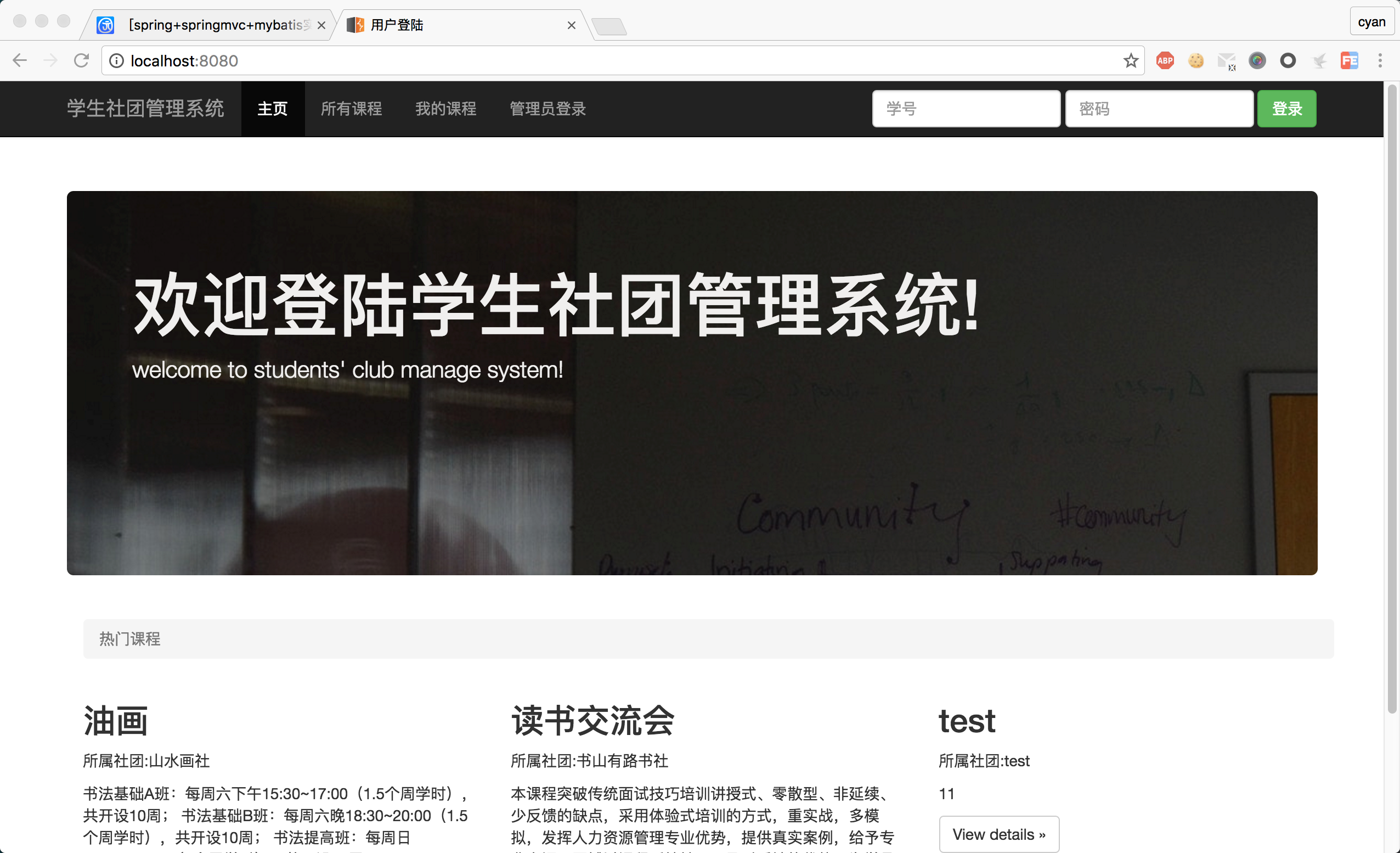
Task: Open the hummingbird extension
Action: [x=1319, y=60]
